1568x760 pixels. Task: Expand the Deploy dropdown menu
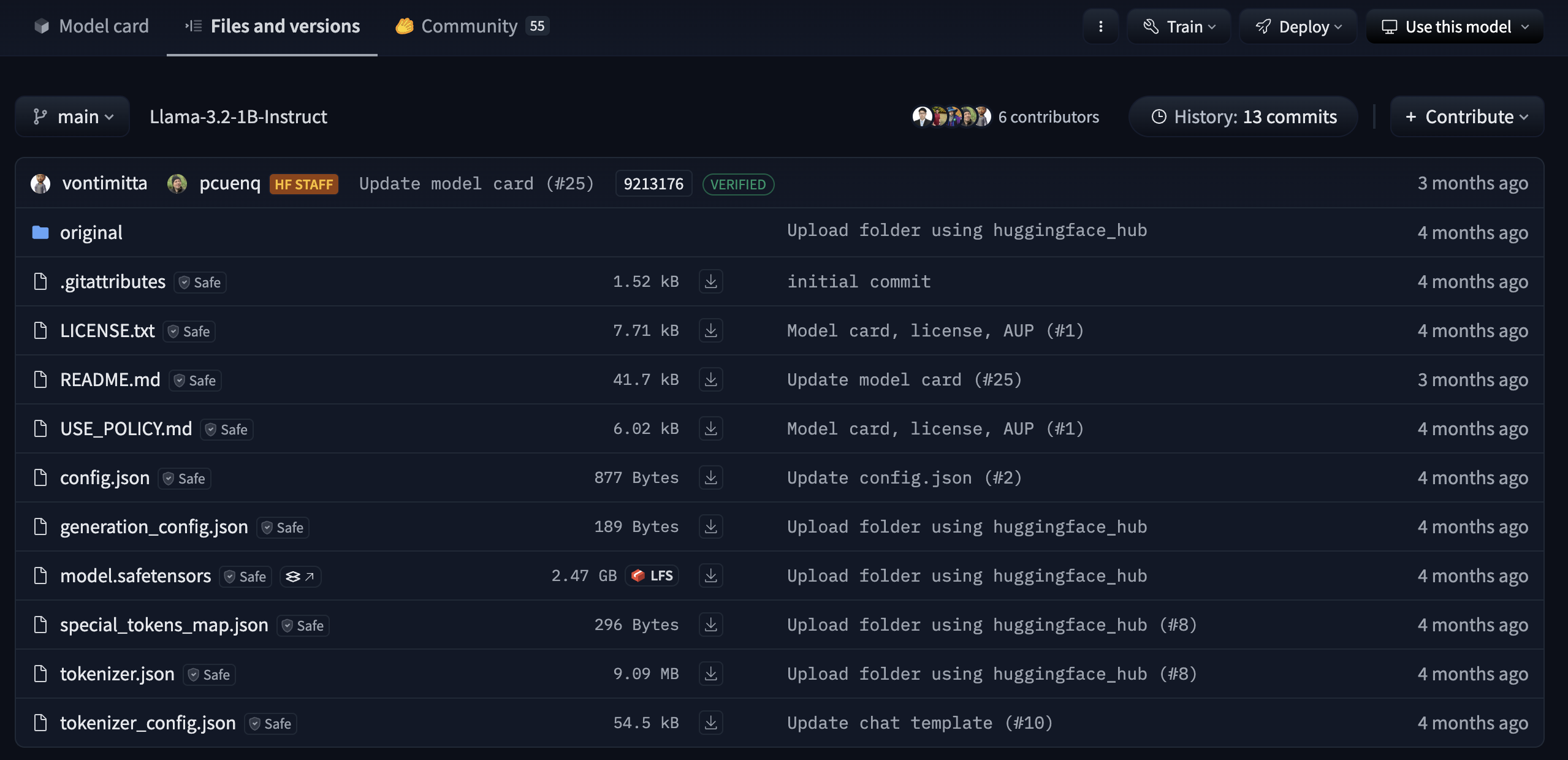(1298, 26)
